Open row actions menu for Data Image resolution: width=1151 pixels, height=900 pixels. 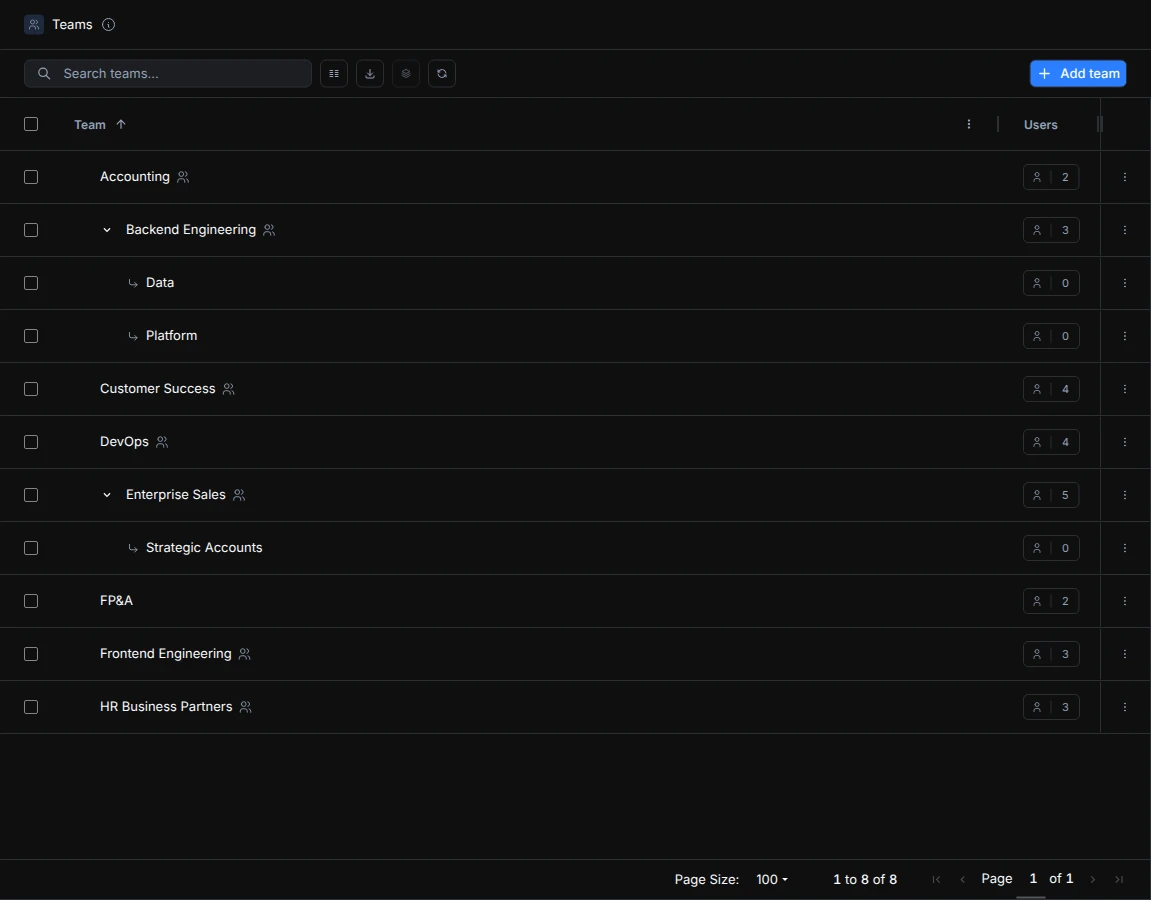coord(1125,283)
